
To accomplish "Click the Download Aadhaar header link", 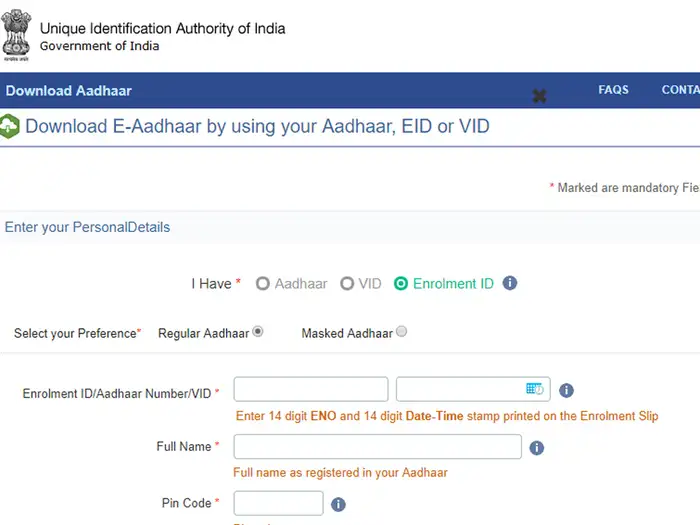I will click(x=69, y=91).
